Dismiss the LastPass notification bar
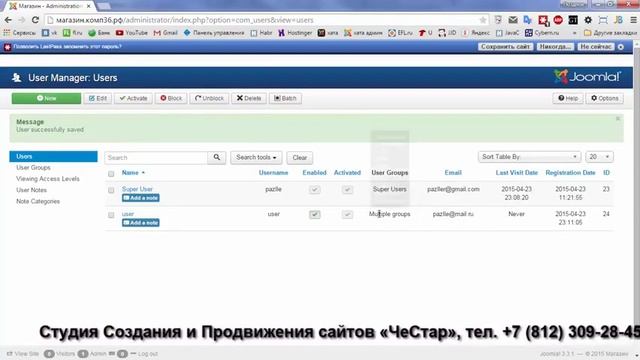 tap(621, 47)
